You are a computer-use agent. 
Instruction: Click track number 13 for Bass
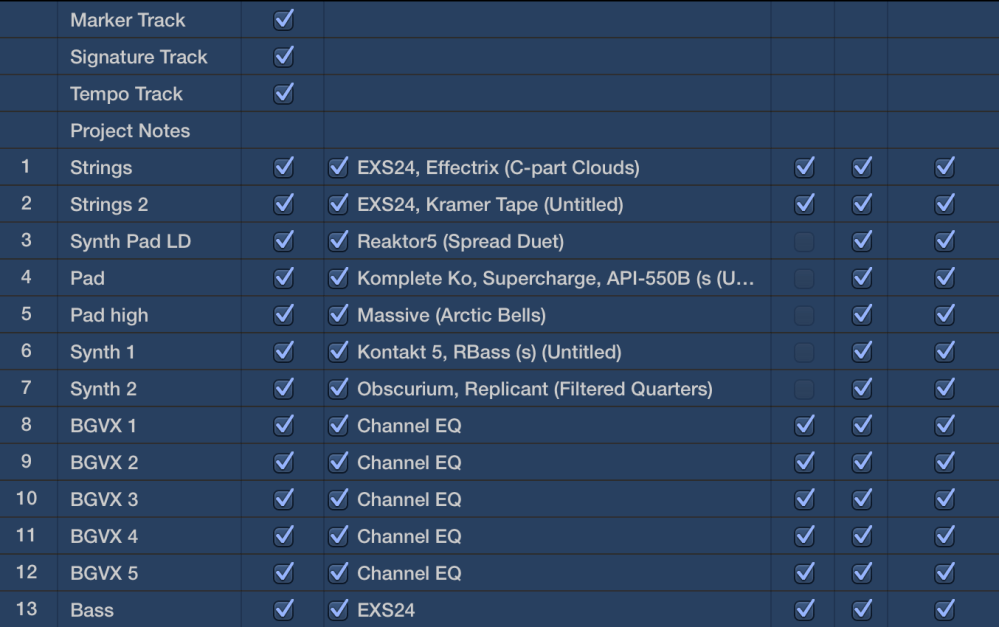click(x=26, y=610)
